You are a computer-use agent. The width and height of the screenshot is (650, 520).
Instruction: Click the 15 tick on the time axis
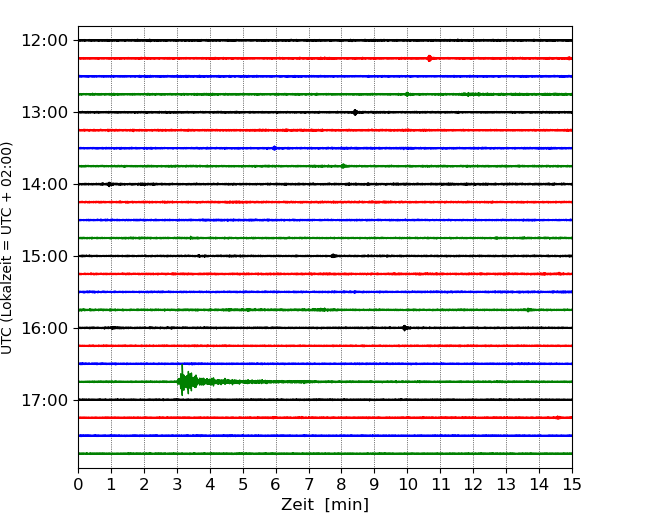point(572,485)
